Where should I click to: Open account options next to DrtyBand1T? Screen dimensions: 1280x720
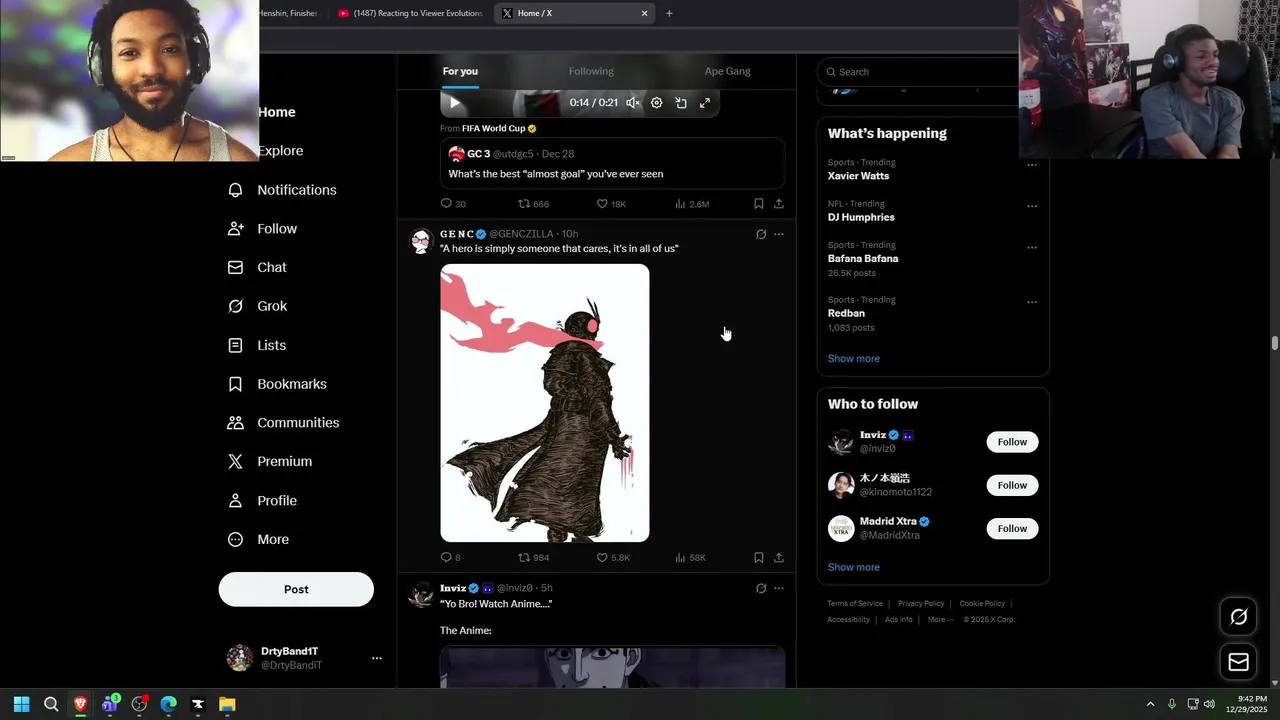point(377,658)
